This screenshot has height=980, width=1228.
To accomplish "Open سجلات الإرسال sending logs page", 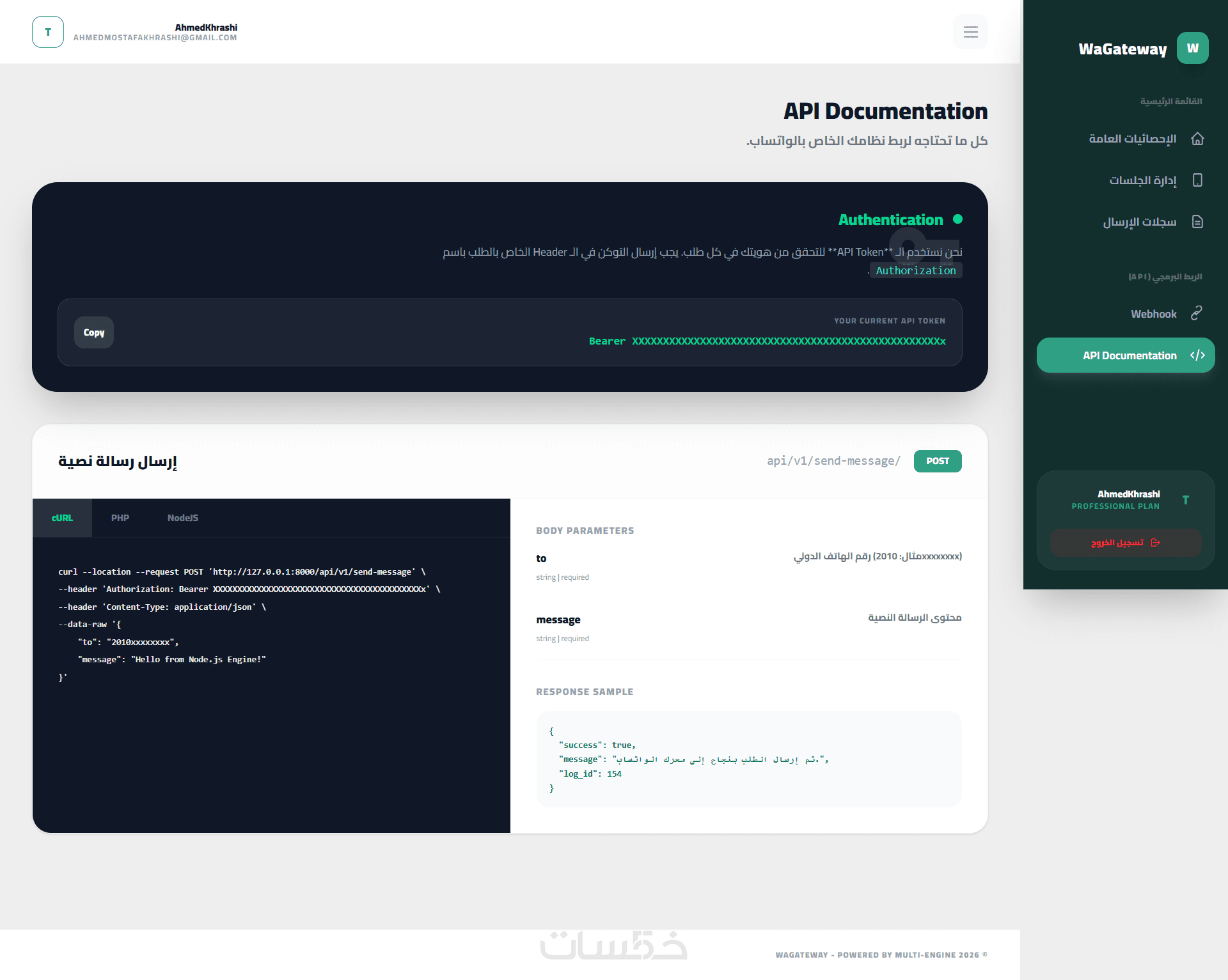I will 1139,222.
